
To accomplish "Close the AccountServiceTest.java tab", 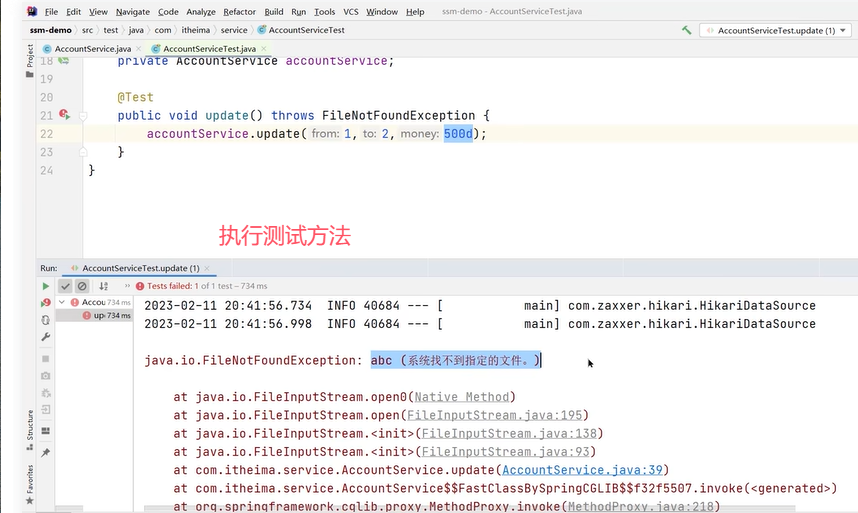I will [264, 49].
